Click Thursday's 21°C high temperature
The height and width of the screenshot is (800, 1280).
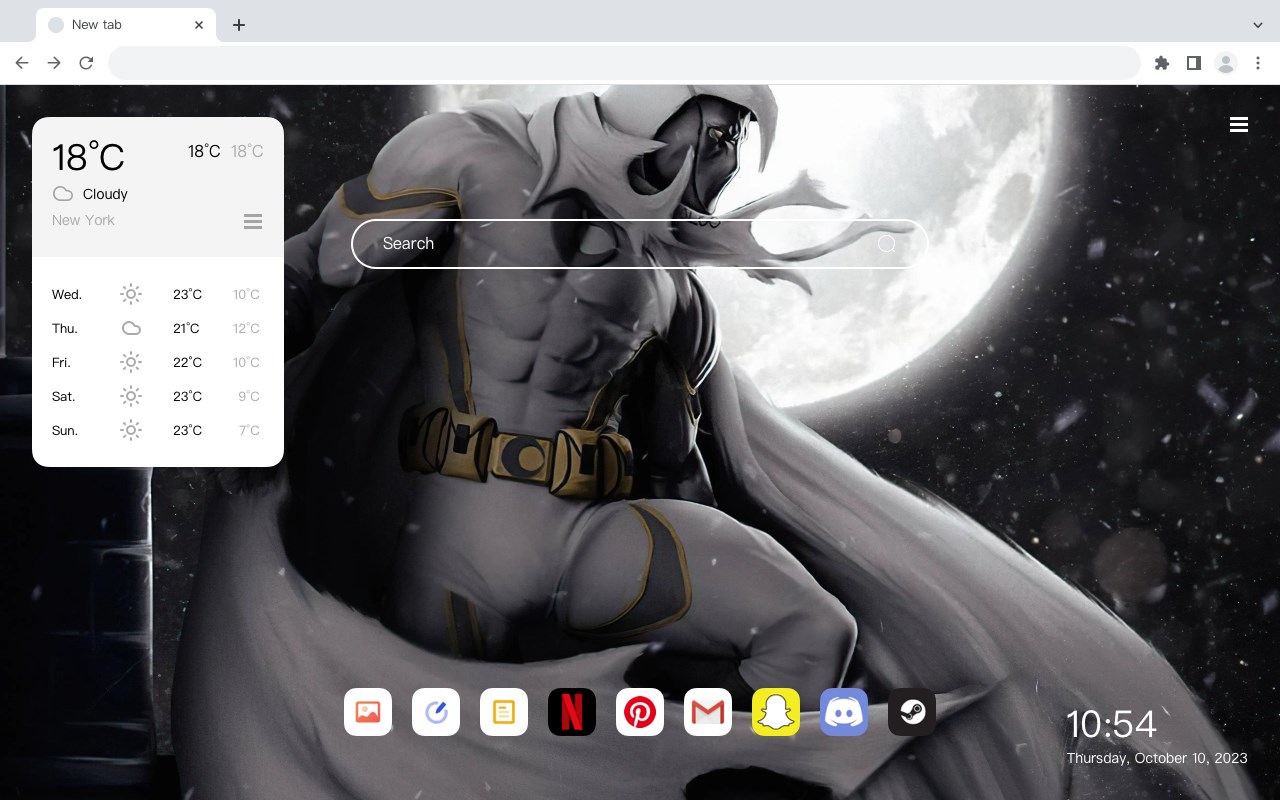(186, 328)
